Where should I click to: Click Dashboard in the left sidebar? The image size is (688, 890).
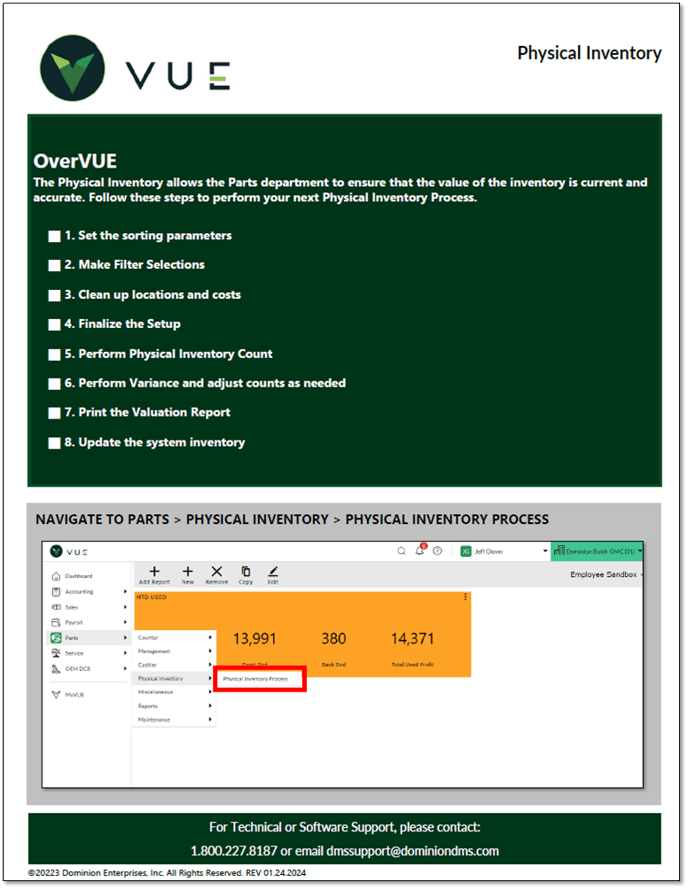click(x=78, y=576)
